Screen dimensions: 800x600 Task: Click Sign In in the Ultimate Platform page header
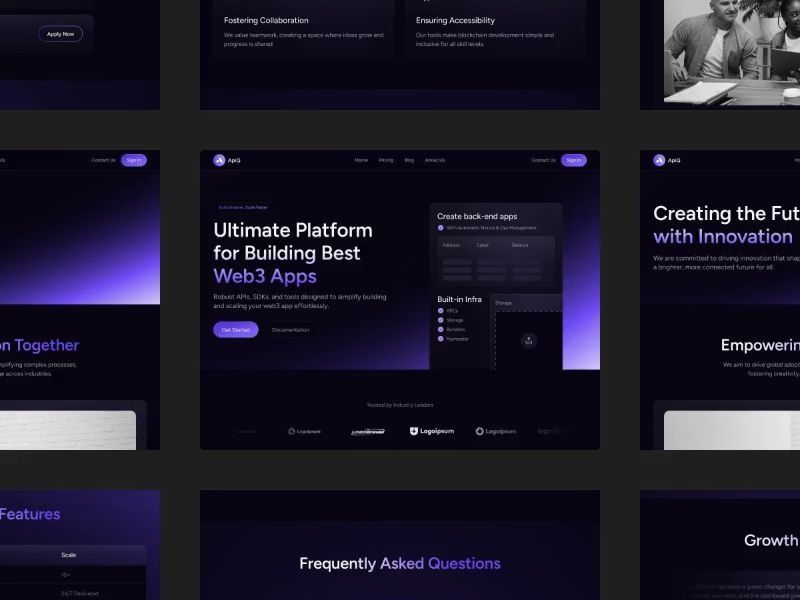(x=573, y=160)
